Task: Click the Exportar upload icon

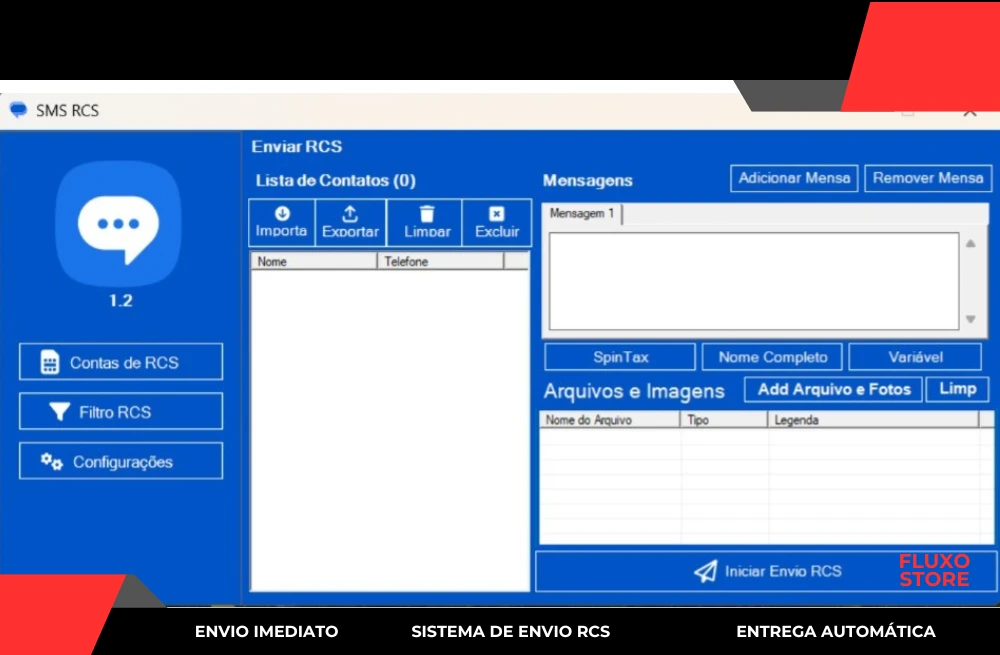Action: pos(350,214)
